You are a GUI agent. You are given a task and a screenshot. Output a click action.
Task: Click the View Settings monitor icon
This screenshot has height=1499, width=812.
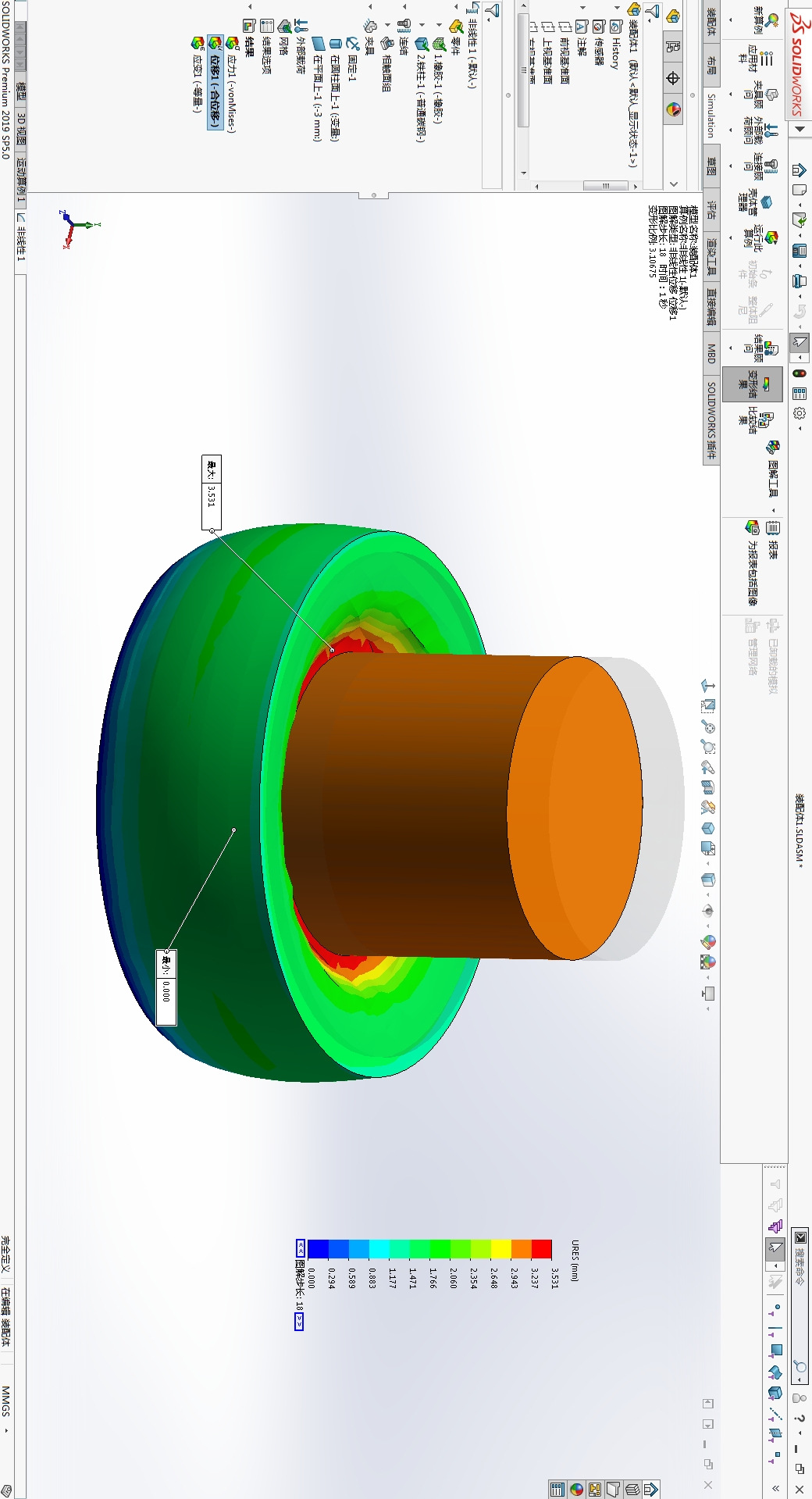(x=708, y=994)
